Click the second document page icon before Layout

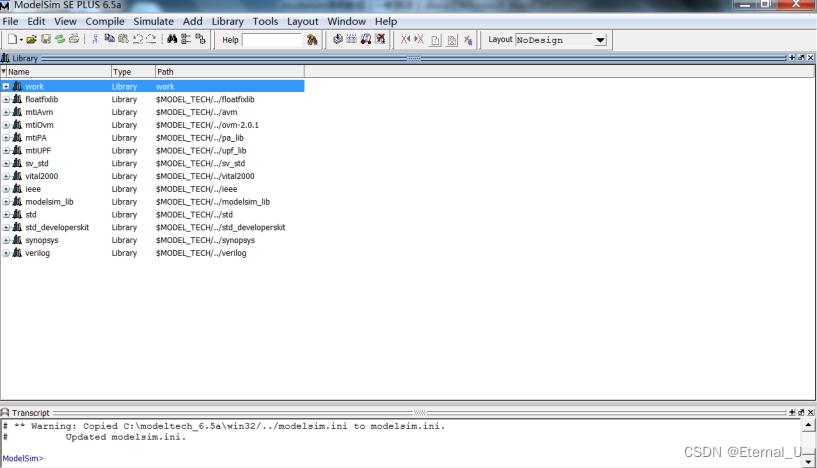pos(452,40)
